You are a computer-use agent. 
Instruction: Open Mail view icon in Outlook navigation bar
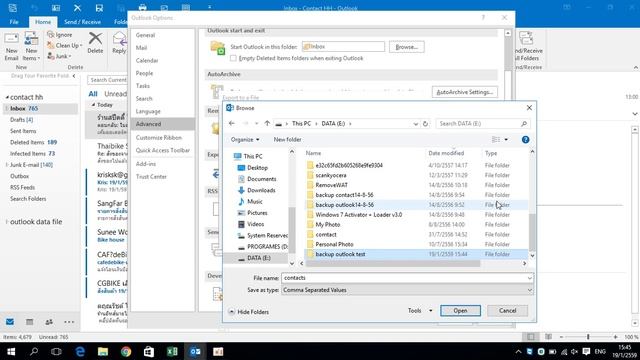(x=10, y=322)
